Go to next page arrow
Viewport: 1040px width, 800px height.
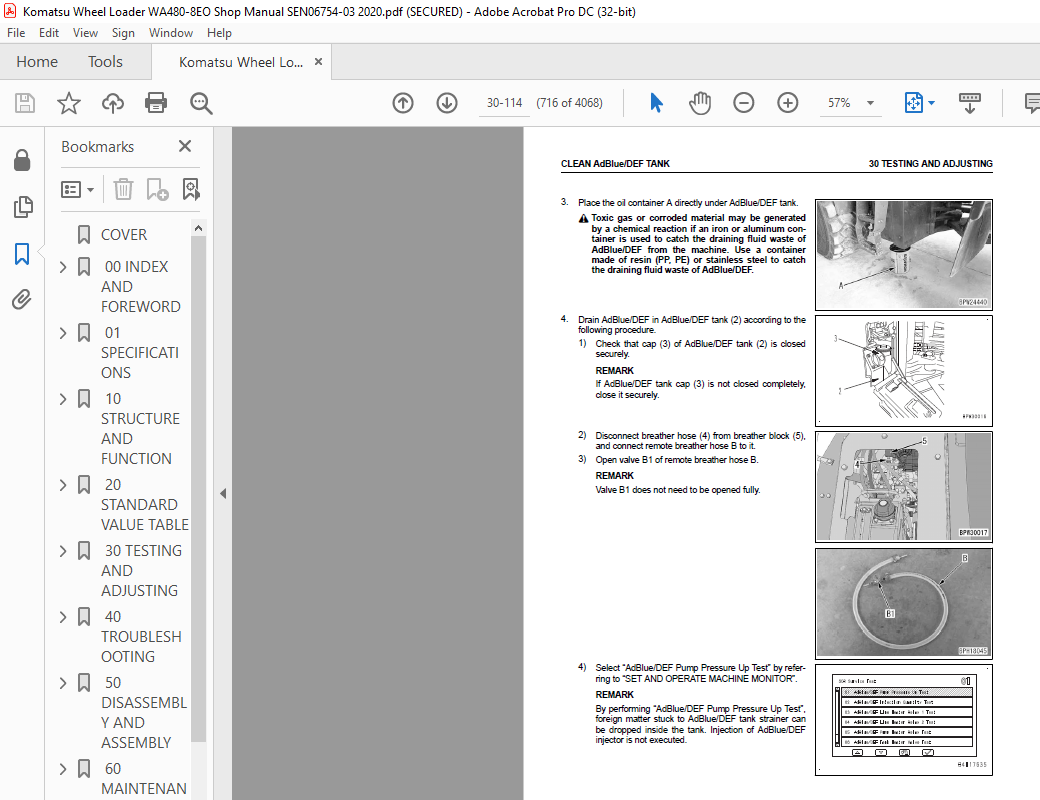click(447, 103)
